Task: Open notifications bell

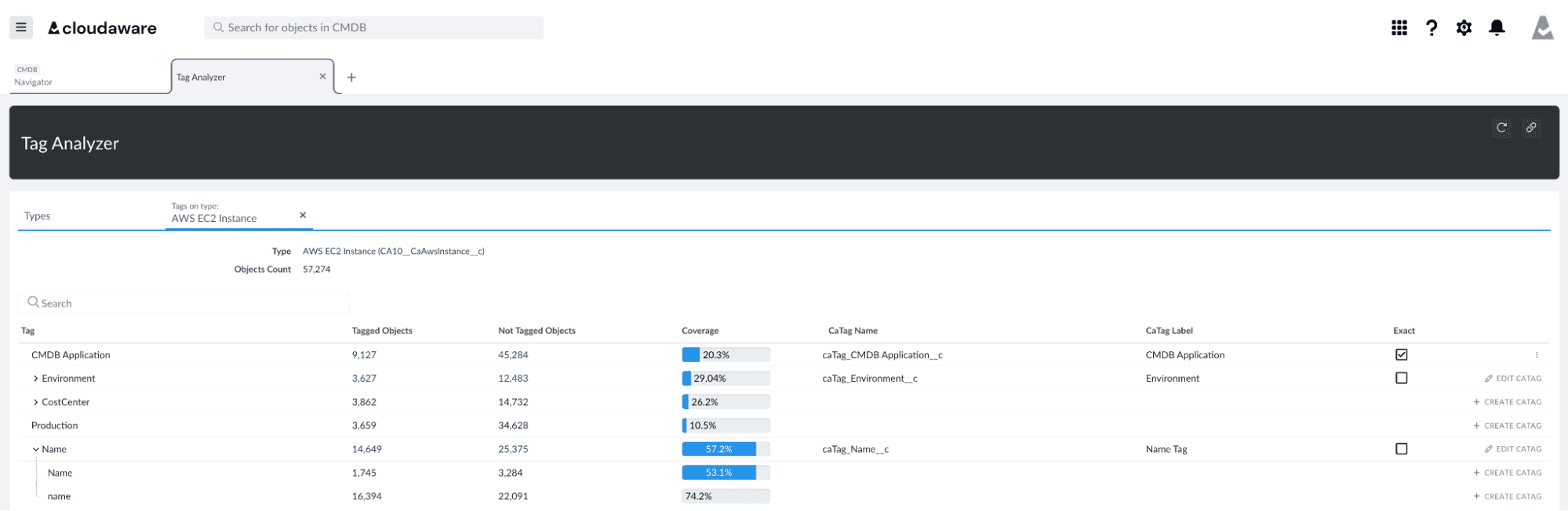Action: [1497, 28]
